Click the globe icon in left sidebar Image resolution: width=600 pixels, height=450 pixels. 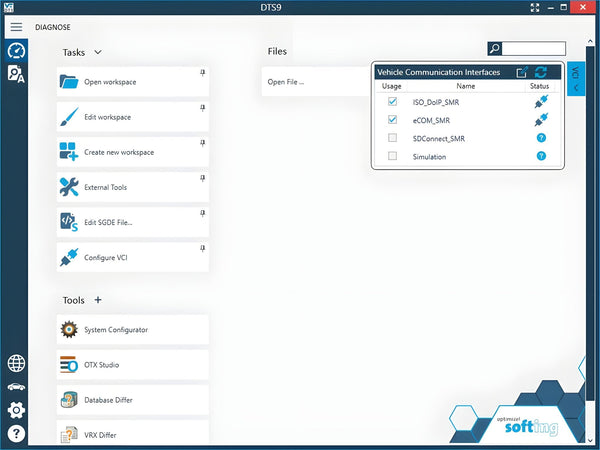click(16, 364)
